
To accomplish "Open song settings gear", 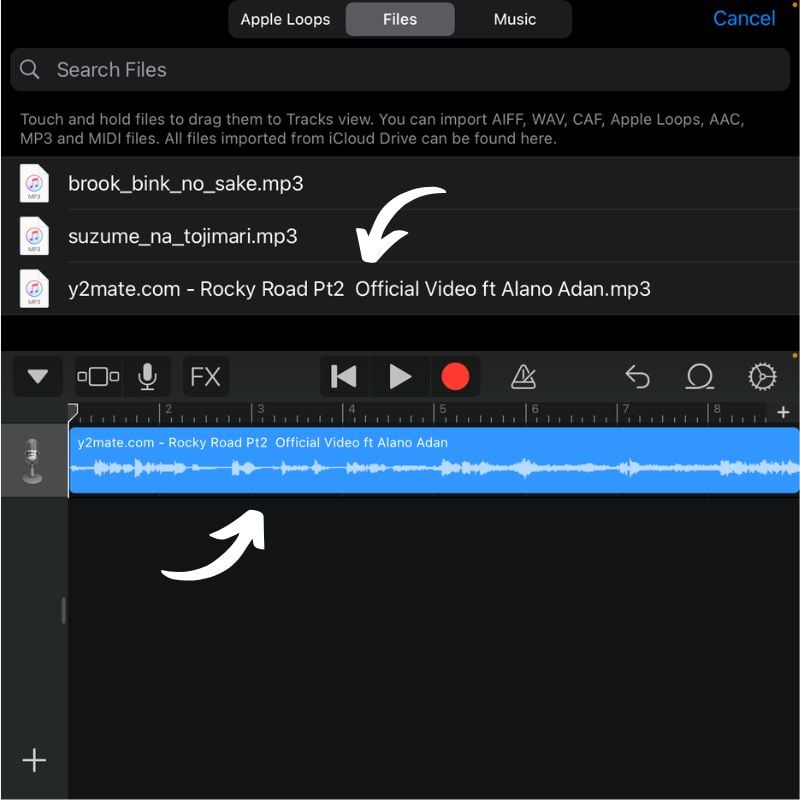I will coord(762,377).
